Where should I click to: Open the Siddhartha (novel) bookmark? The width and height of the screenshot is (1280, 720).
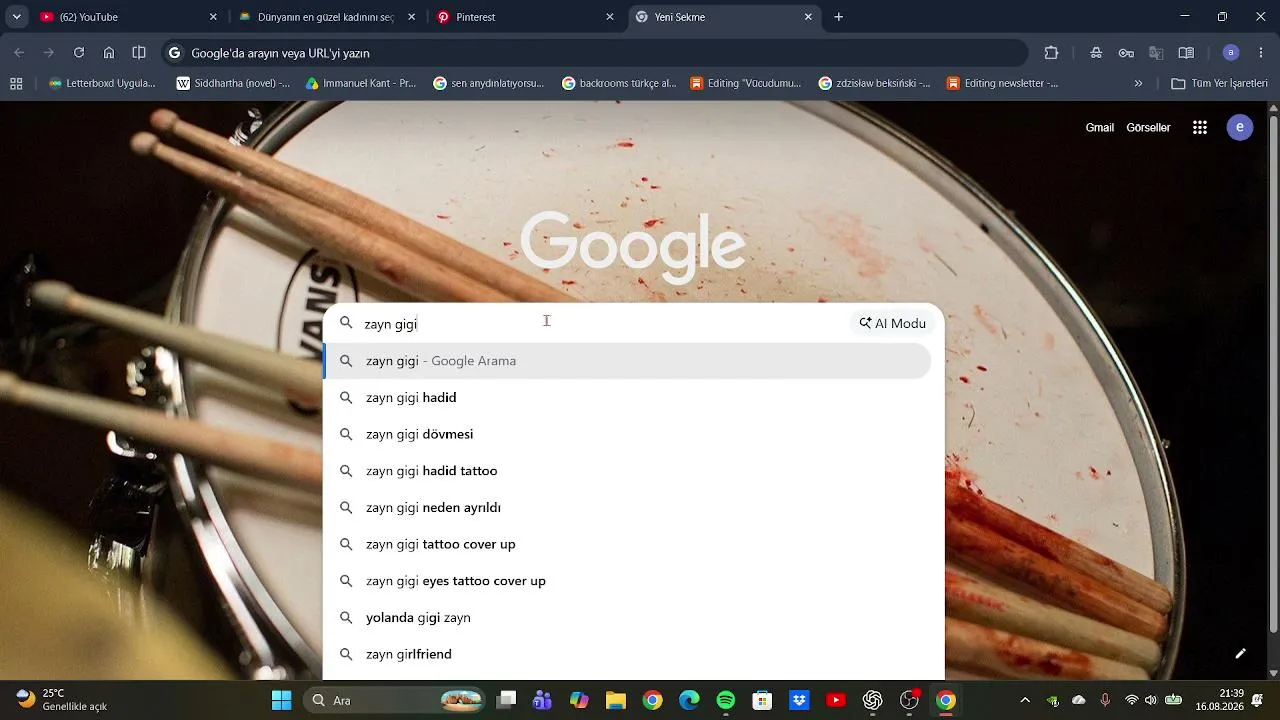point(233,84)
